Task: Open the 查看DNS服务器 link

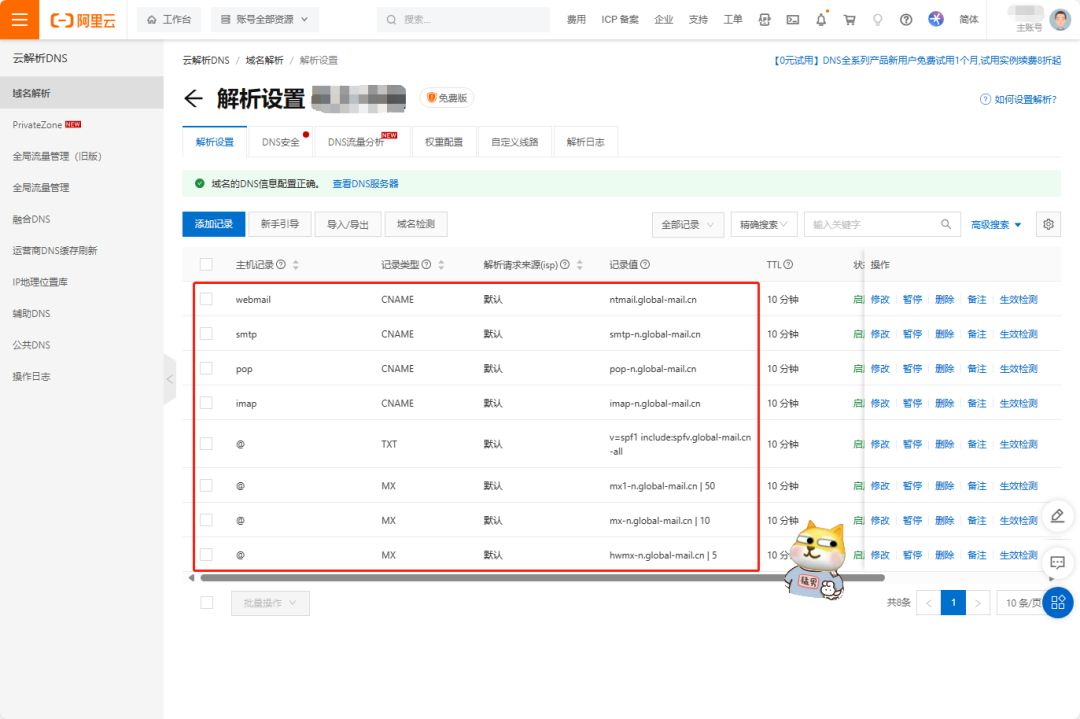Action: tap(365, 184)
